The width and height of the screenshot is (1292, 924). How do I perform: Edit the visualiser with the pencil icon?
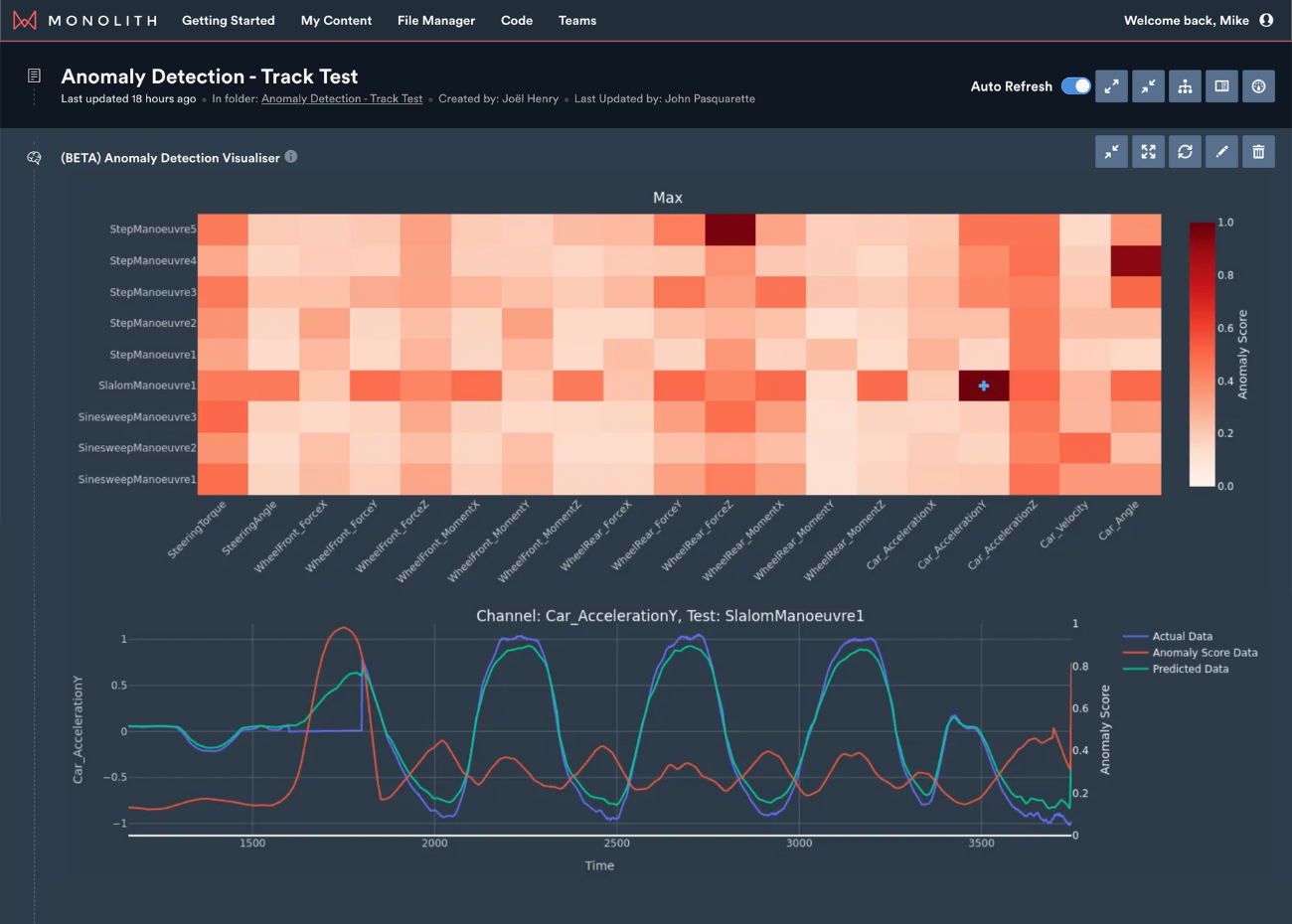1221,151
